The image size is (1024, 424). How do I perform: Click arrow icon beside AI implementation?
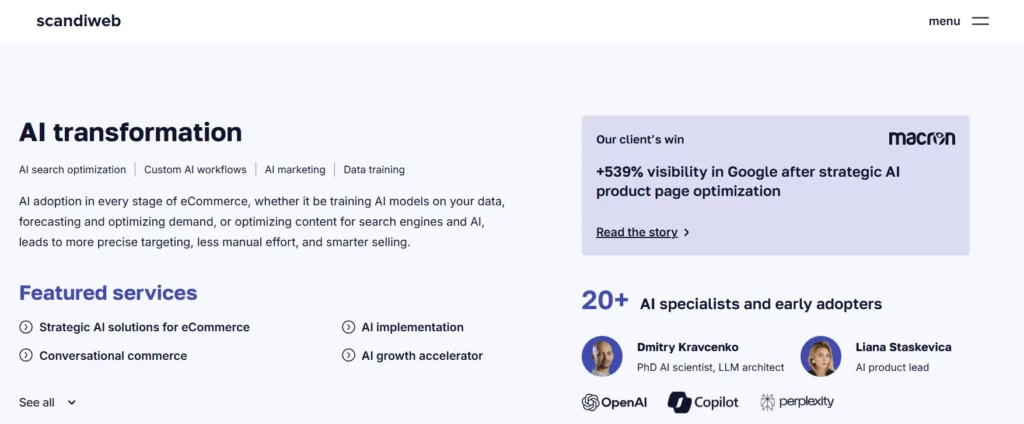click(x=349, y=327)
